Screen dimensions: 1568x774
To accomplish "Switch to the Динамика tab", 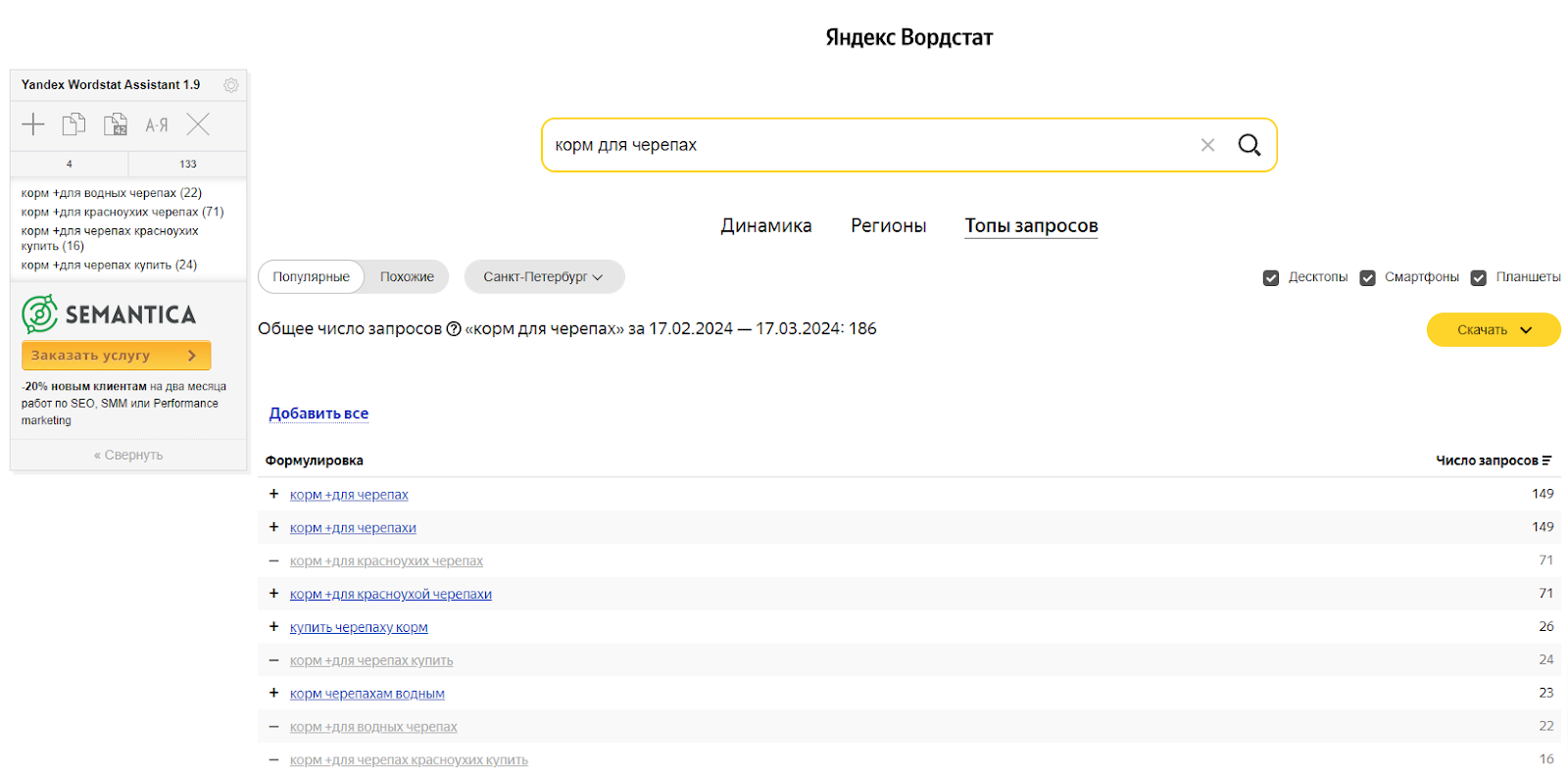I will pyautogui.click(x=766, y=225).
